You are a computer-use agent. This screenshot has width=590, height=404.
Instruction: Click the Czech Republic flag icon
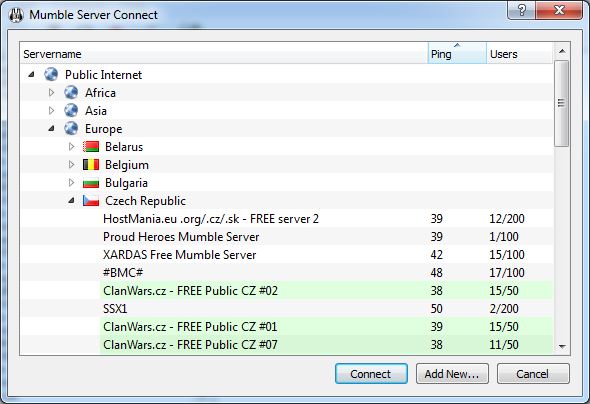[91, 201]
